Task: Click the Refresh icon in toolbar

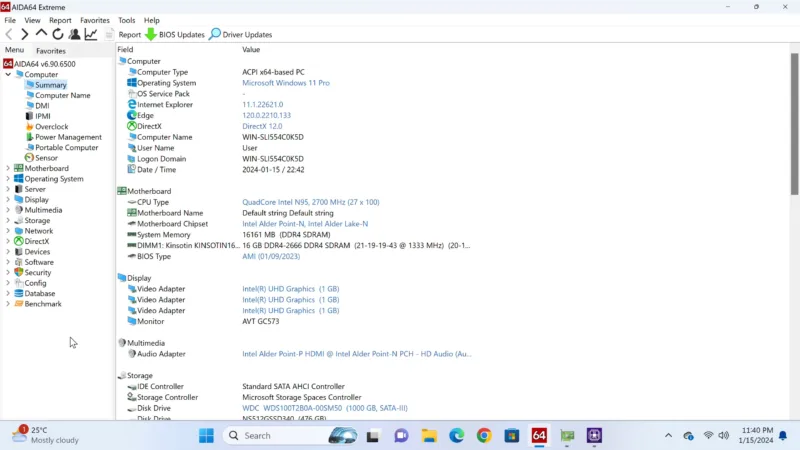Action: click(x=58, y=34)
